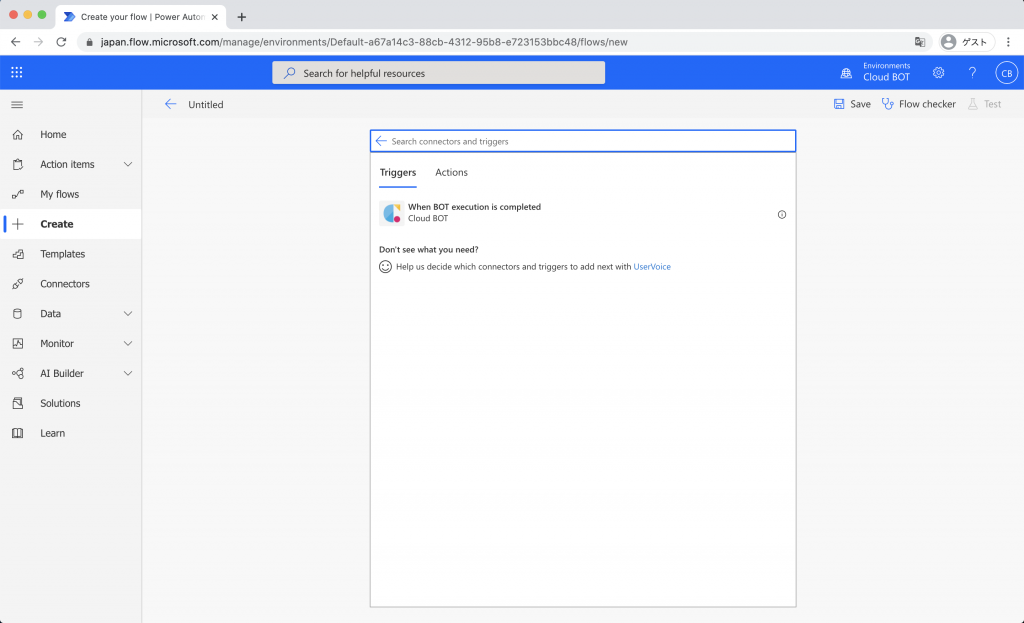Image resolution: width=1024 pixels, height=623 pixels.
Task: Open the app launcher waffle icon
Action: click(x=17, y=72)
